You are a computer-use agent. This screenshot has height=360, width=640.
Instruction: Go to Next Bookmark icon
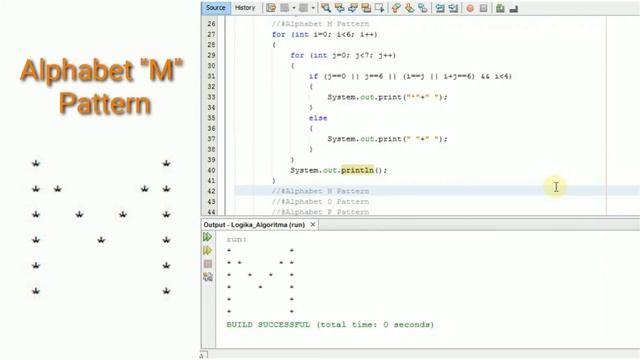[x=409, y=8]
